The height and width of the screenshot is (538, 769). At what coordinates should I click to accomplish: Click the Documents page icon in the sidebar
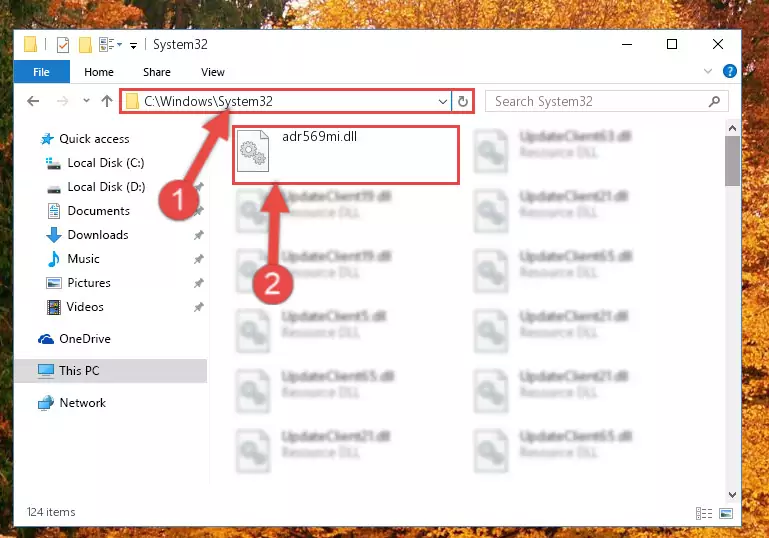coord(53,211)
